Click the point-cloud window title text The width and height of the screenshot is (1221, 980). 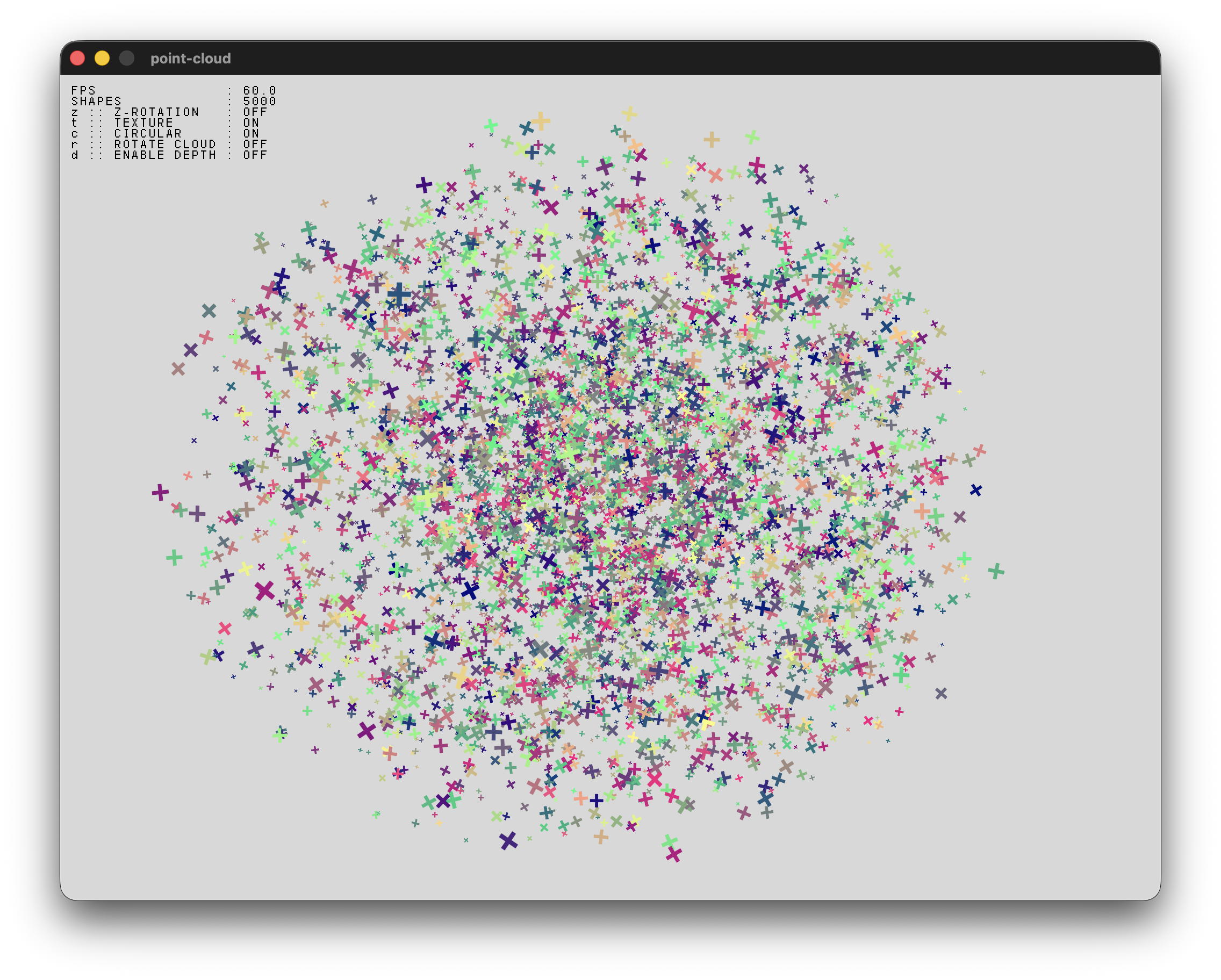(190, 59)
